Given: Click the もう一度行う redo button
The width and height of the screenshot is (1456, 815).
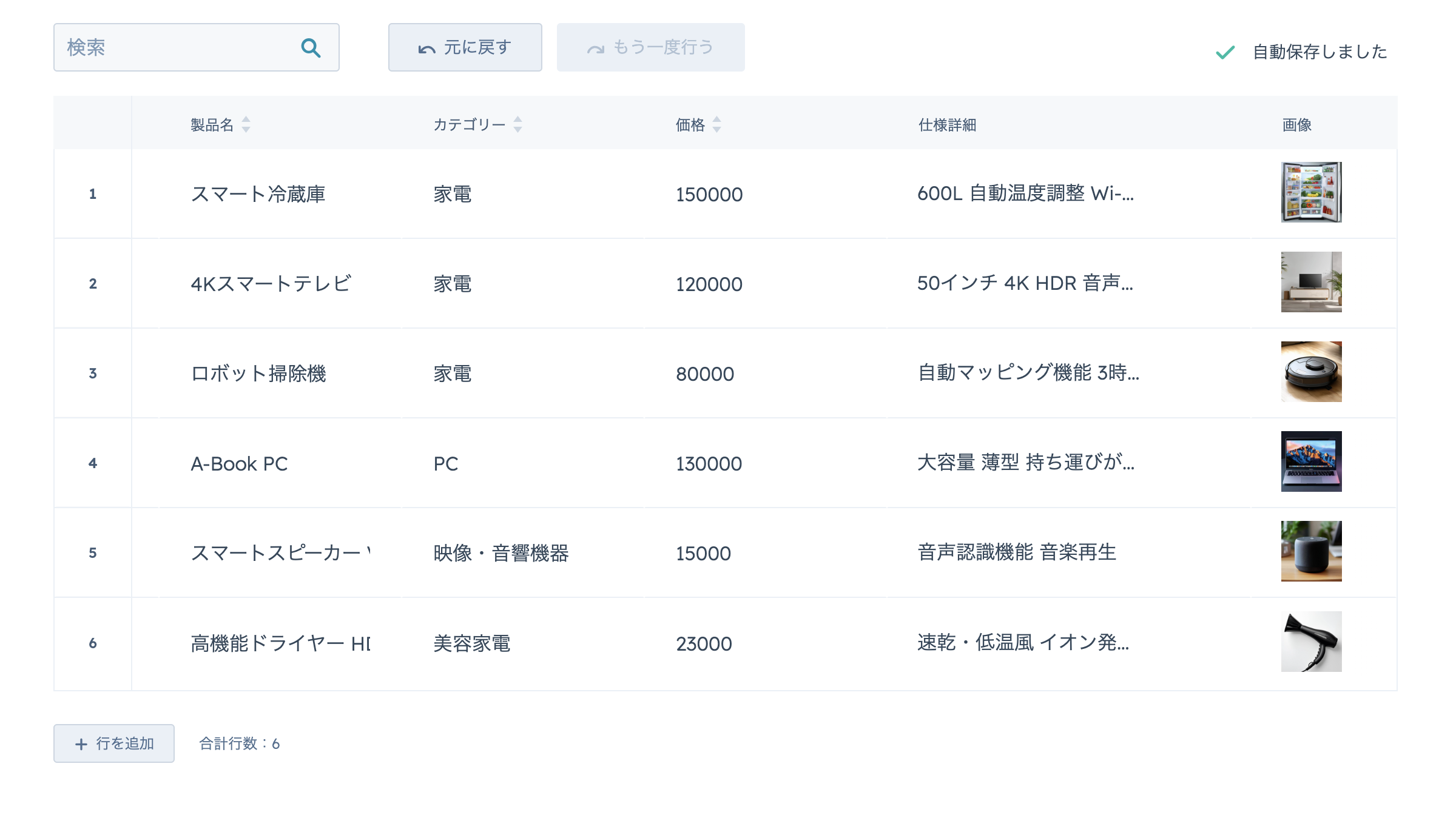Looking at the screenshot, I should click(650, 47).
